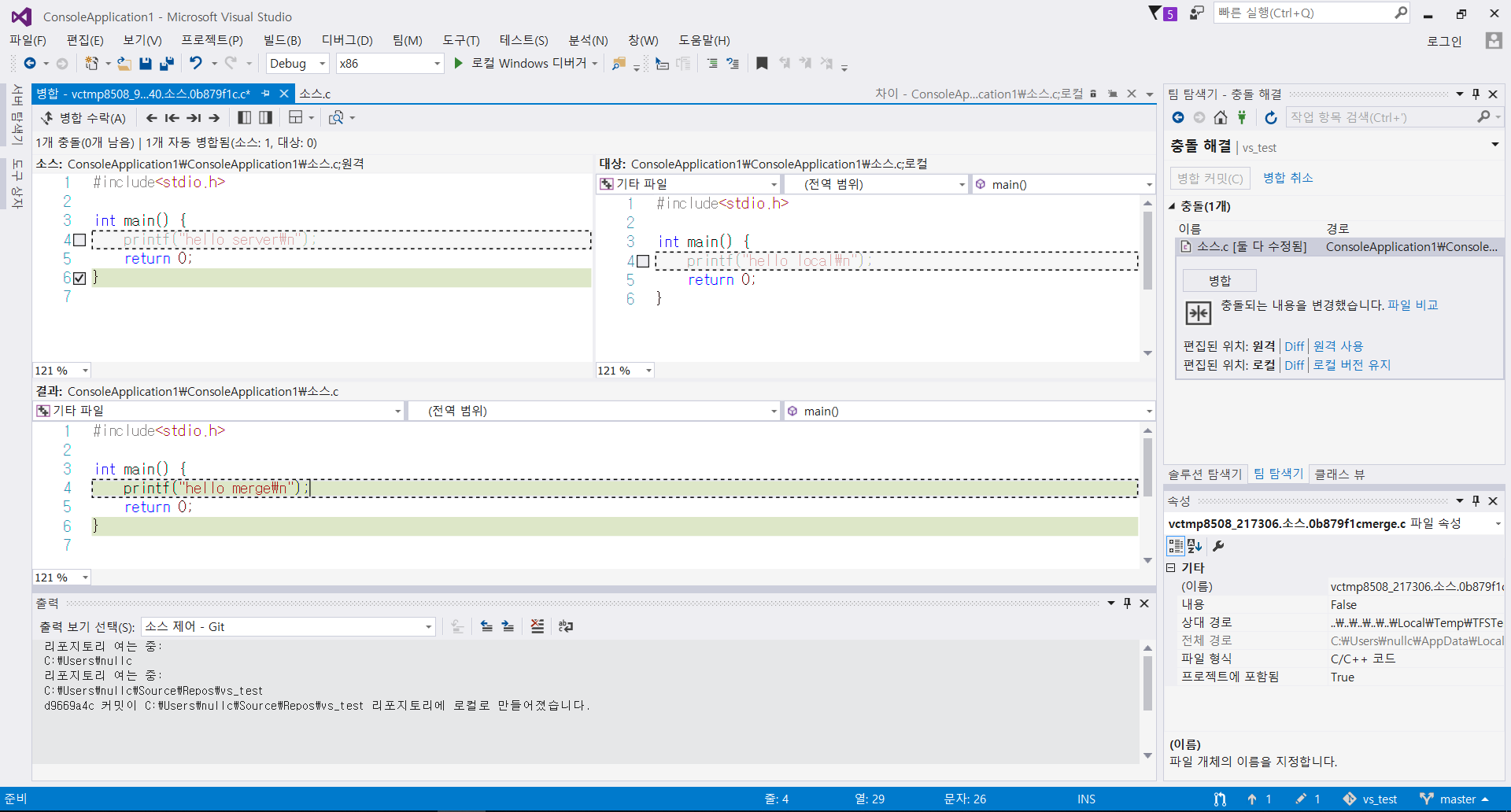The height and width of the screenshot is (812, 1511).
Task: Click the result pane vertical scrollbar
Action: pyautogui.click(x=1147, y=495)
